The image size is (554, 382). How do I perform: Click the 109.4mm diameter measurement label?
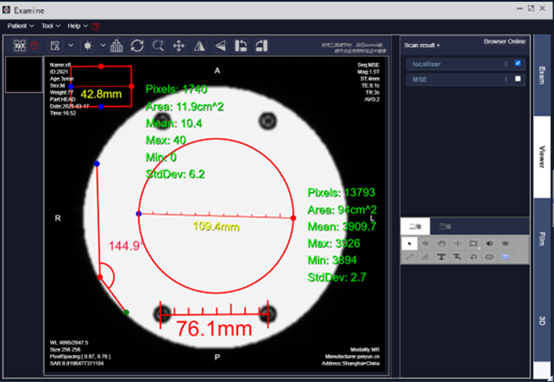coord(216,227)
